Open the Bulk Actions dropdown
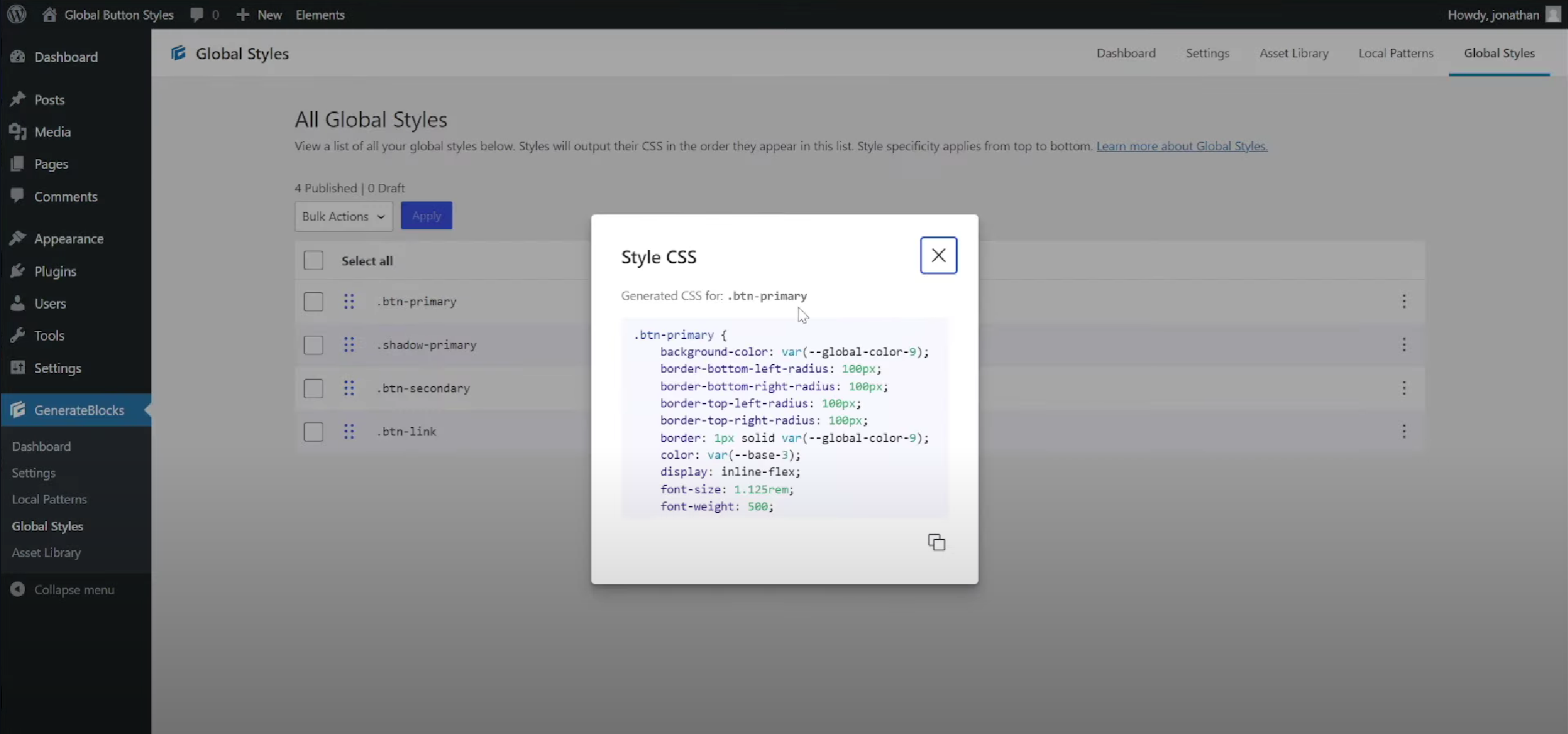The image size is (1568, 734). pos(343,216)
